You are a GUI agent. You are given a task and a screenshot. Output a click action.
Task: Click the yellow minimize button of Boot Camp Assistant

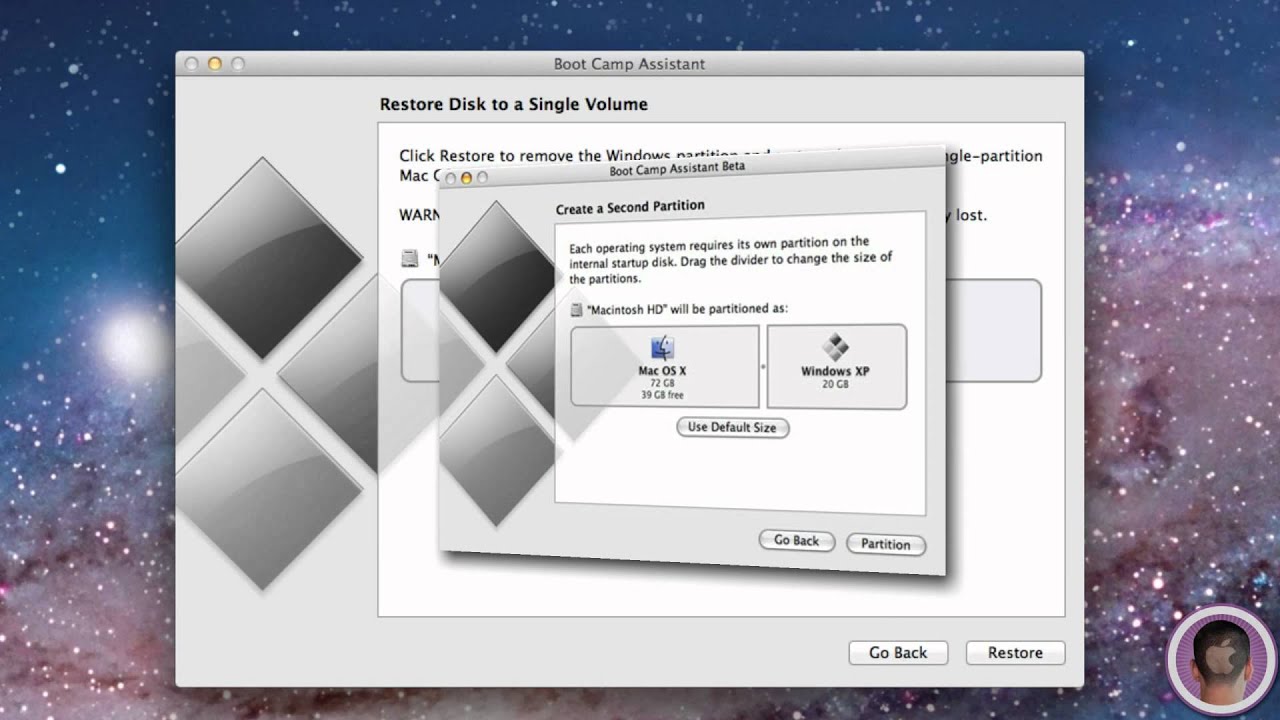[x=214, y=64]
